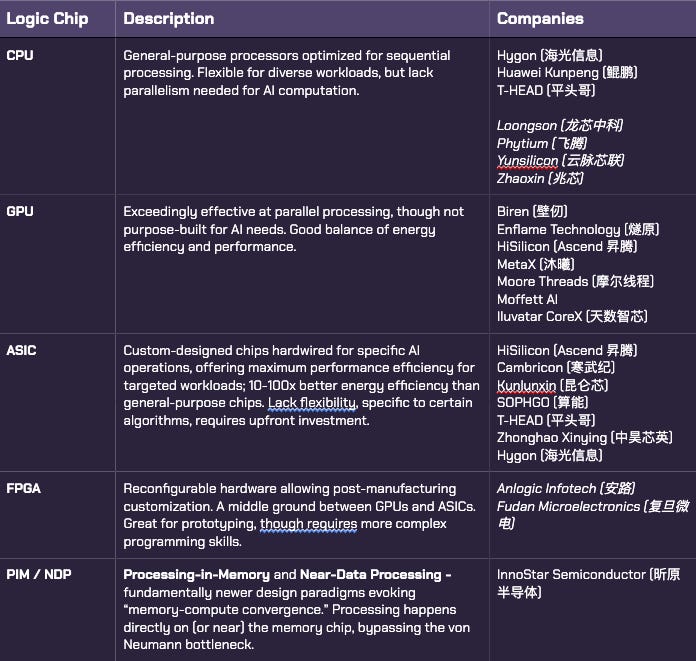696x661 pixels.
Task: Click 'Hygon' in the ASIC companies cell
Action: pos(550,455)
